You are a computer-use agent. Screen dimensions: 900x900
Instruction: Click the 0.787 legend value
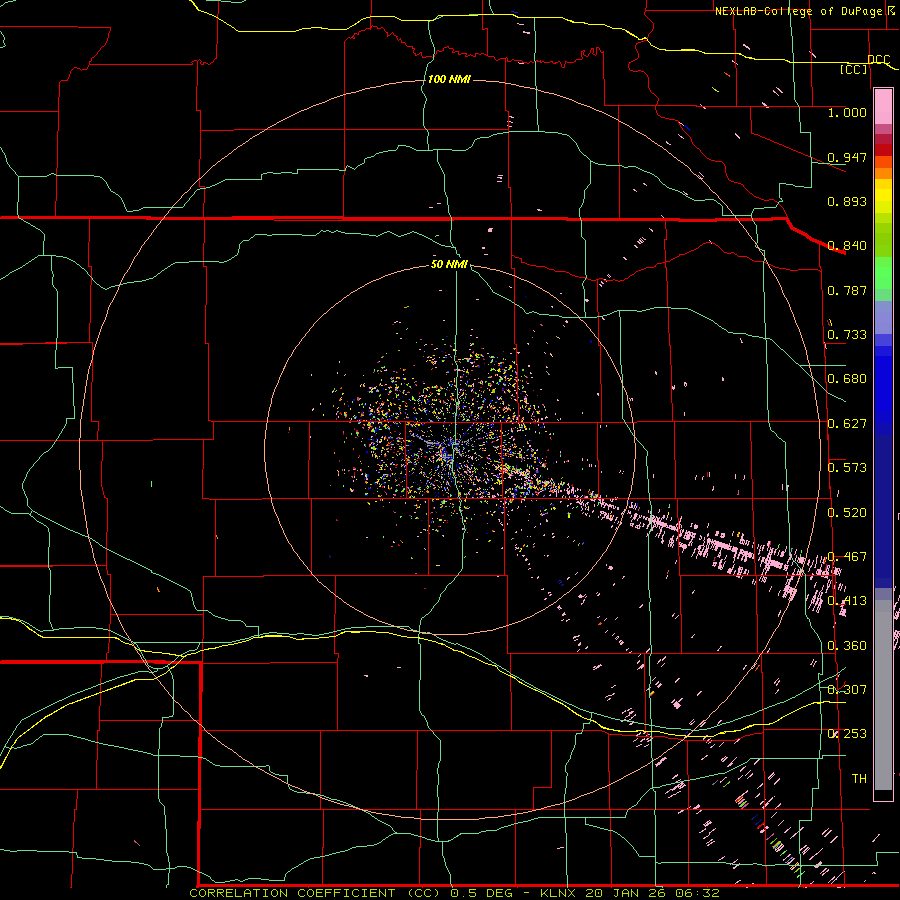point(847,290)
